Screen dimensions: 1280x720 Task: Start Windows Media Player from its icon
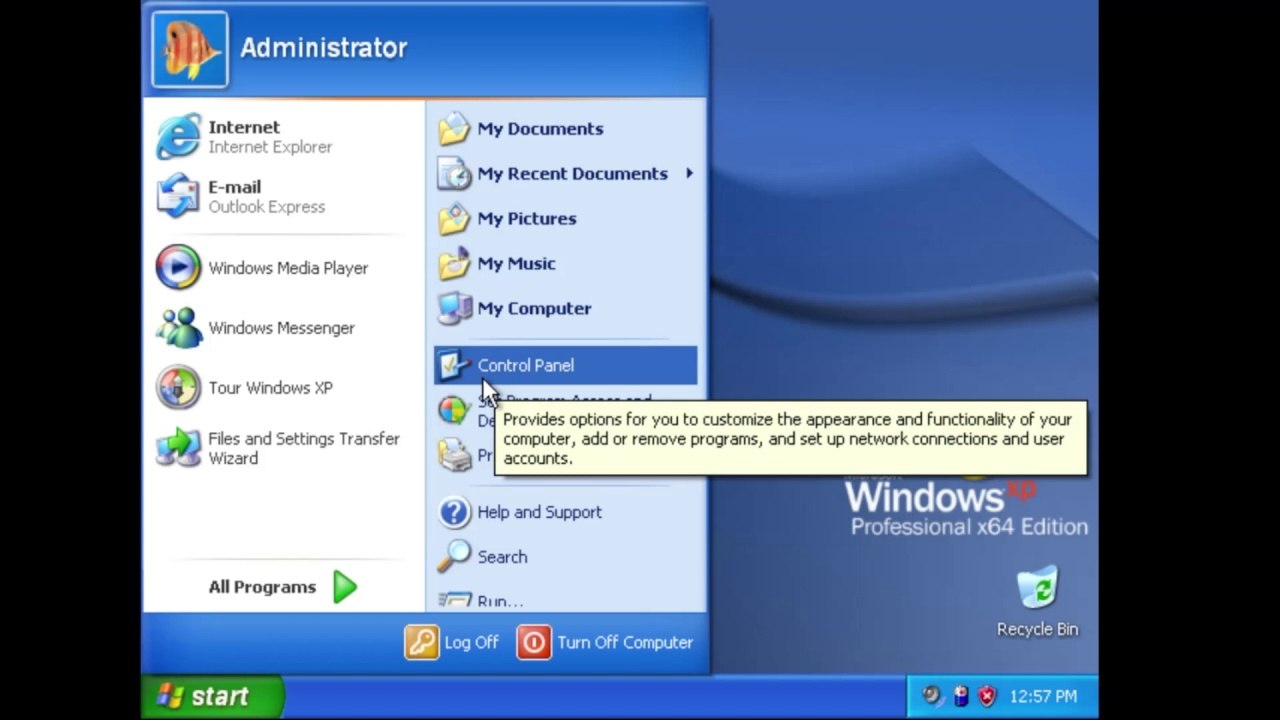pos(178,268)
